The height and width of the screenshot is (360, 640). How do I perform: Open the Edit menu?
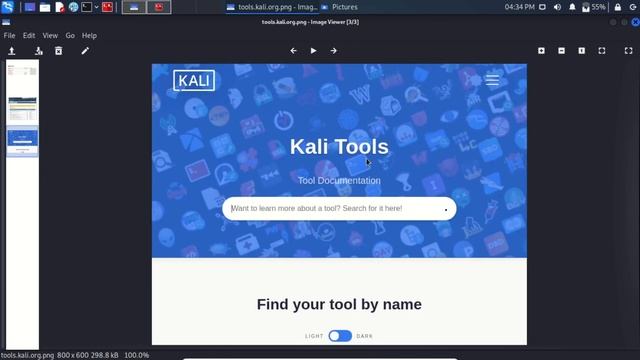coord(29,36)
